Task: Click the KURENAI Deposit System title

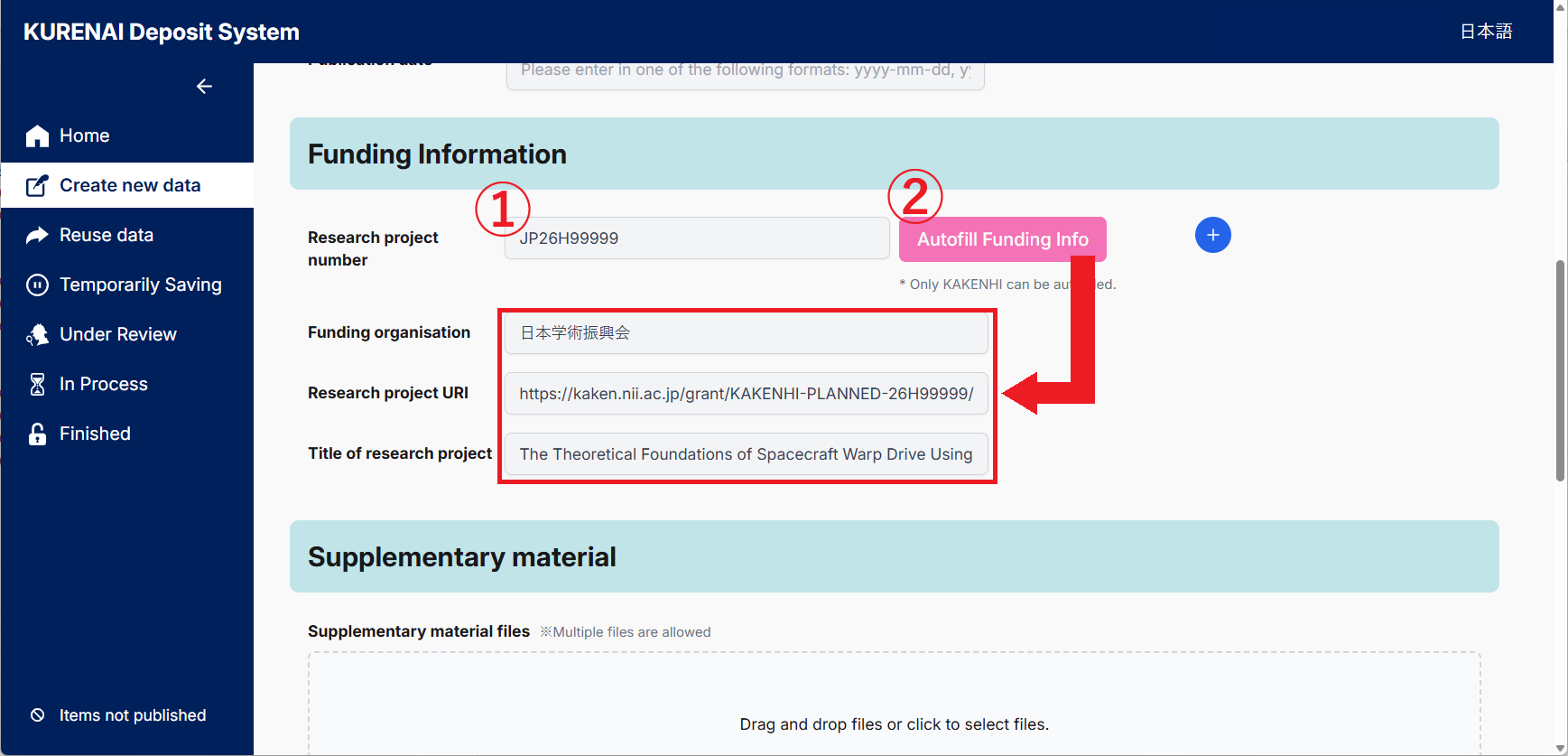Action: [x=162, y=32]
